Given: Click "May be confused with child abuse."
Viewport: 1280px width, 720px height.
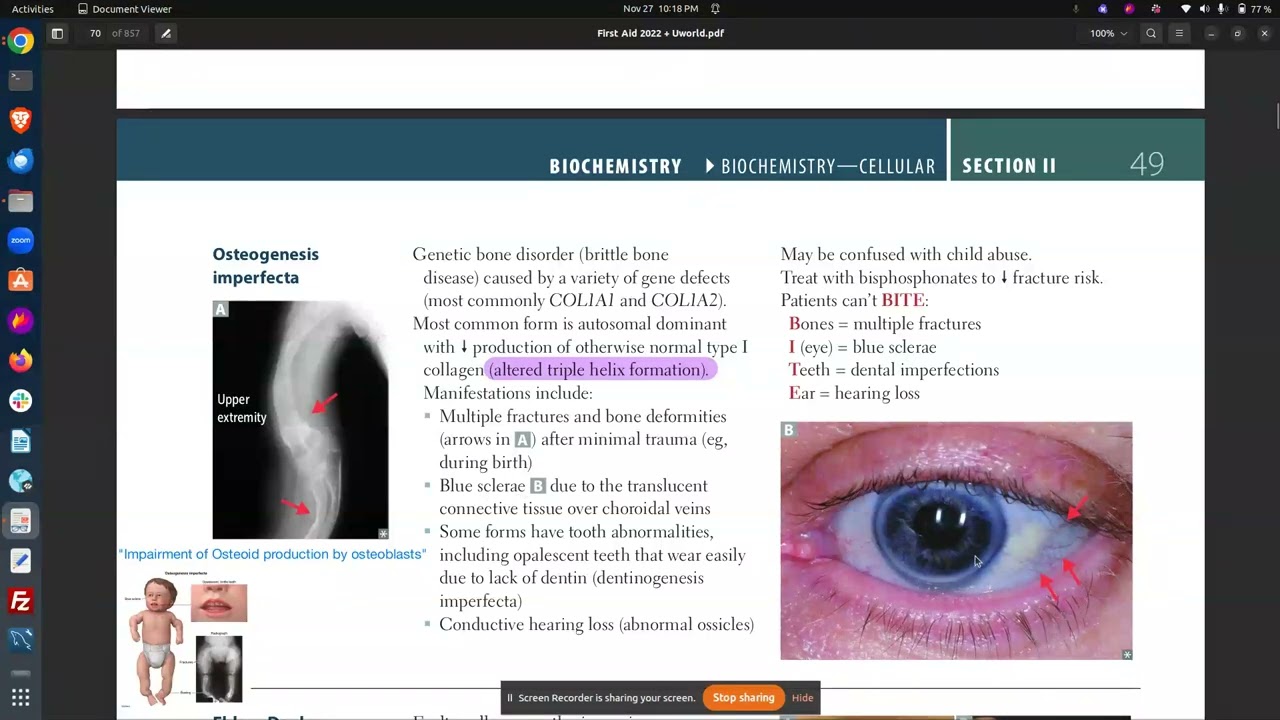Looking at the screenshot, I should [906, 255].
